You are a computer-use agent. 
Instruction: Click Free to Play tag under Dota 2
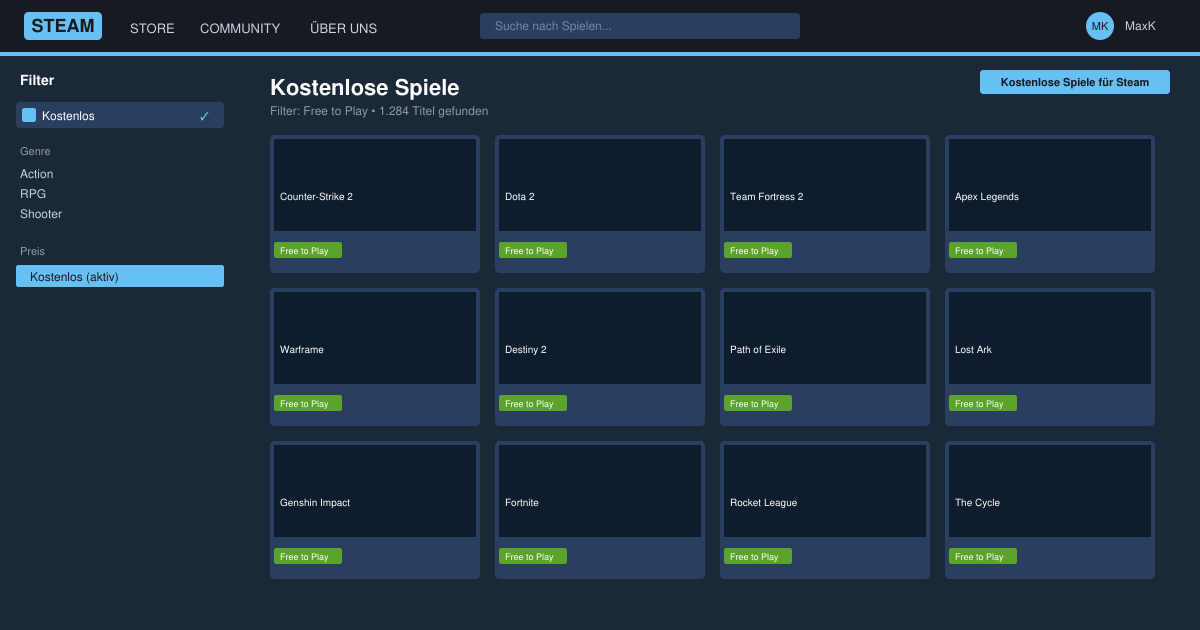pyautogui.click(x=533, y=250)
